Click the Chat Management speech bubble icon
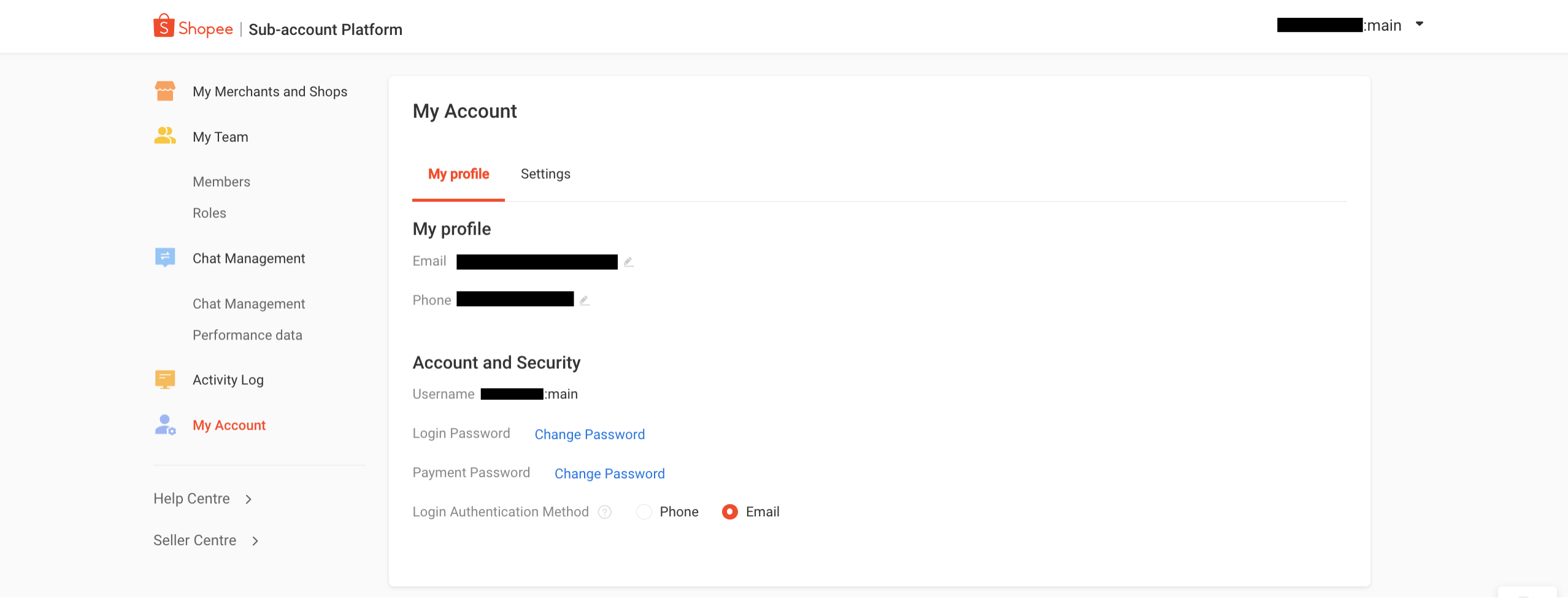1568x598 pixels. [165, 258]
